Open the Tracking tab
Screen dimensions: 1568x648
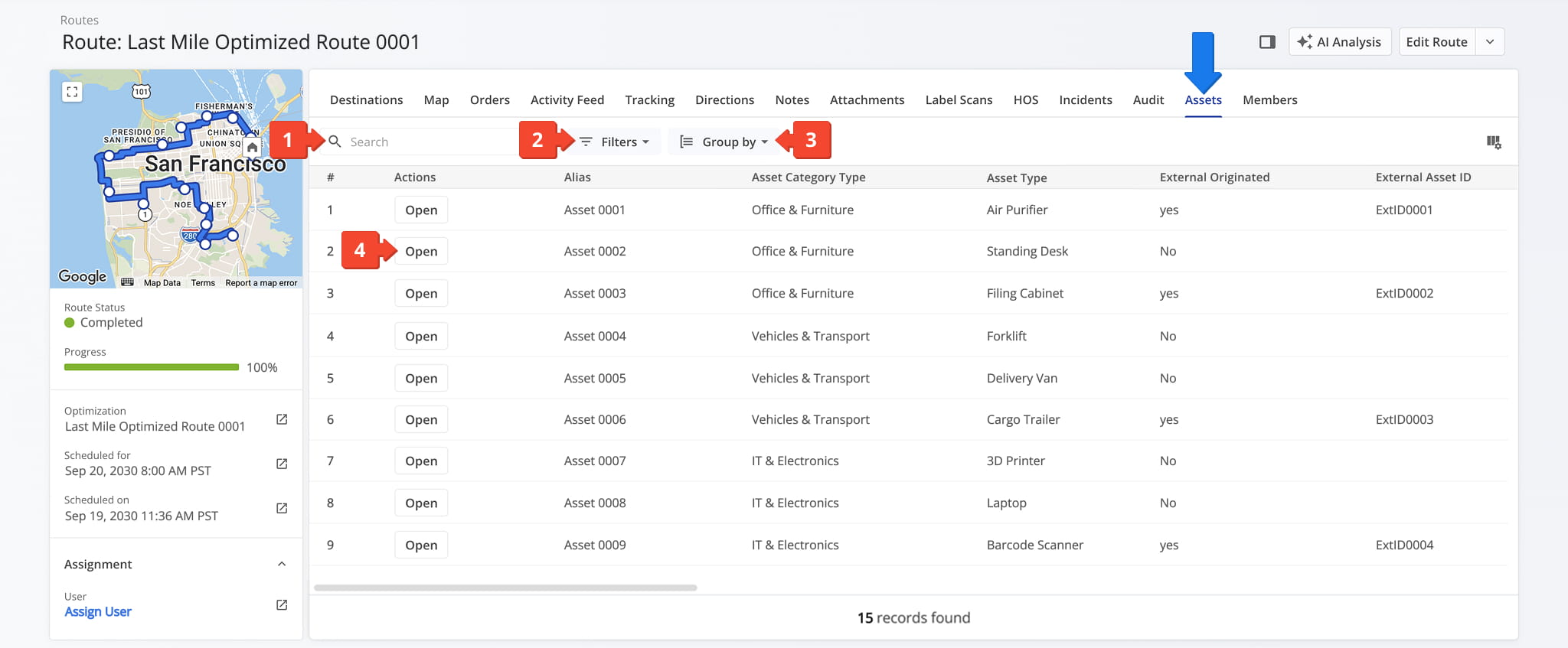(649, 99)
